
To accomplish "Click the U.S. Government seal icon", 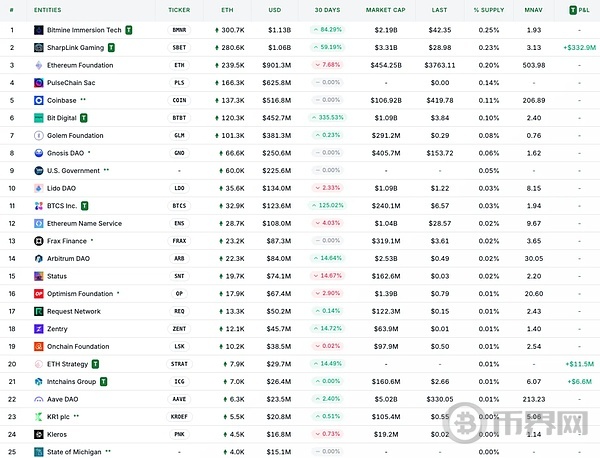I will [x=39, y=171].
